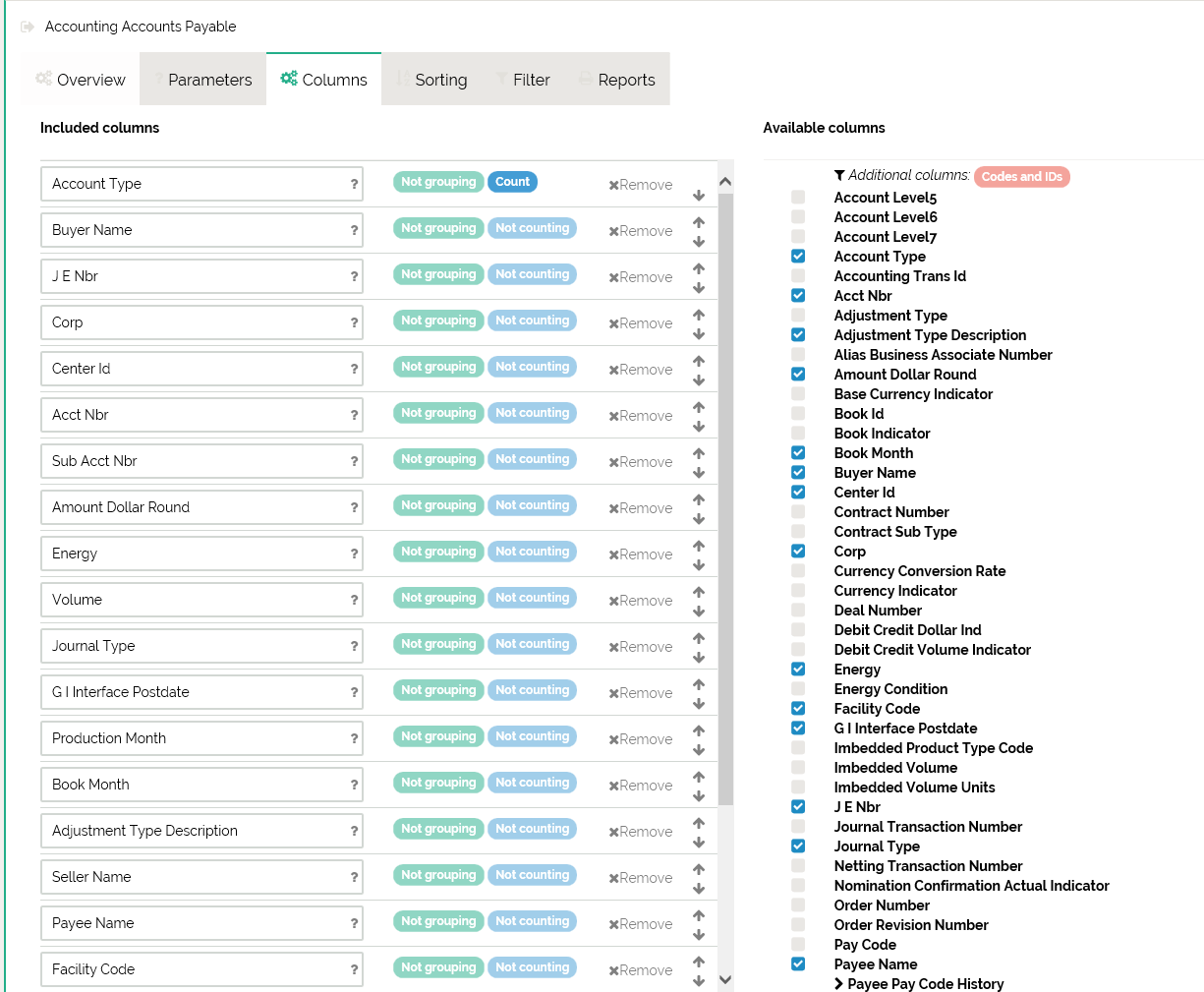Viewport: 1204px width, 992px height.
Task: Move Account Type column down with arrow
Action: (x=699, y=196)
